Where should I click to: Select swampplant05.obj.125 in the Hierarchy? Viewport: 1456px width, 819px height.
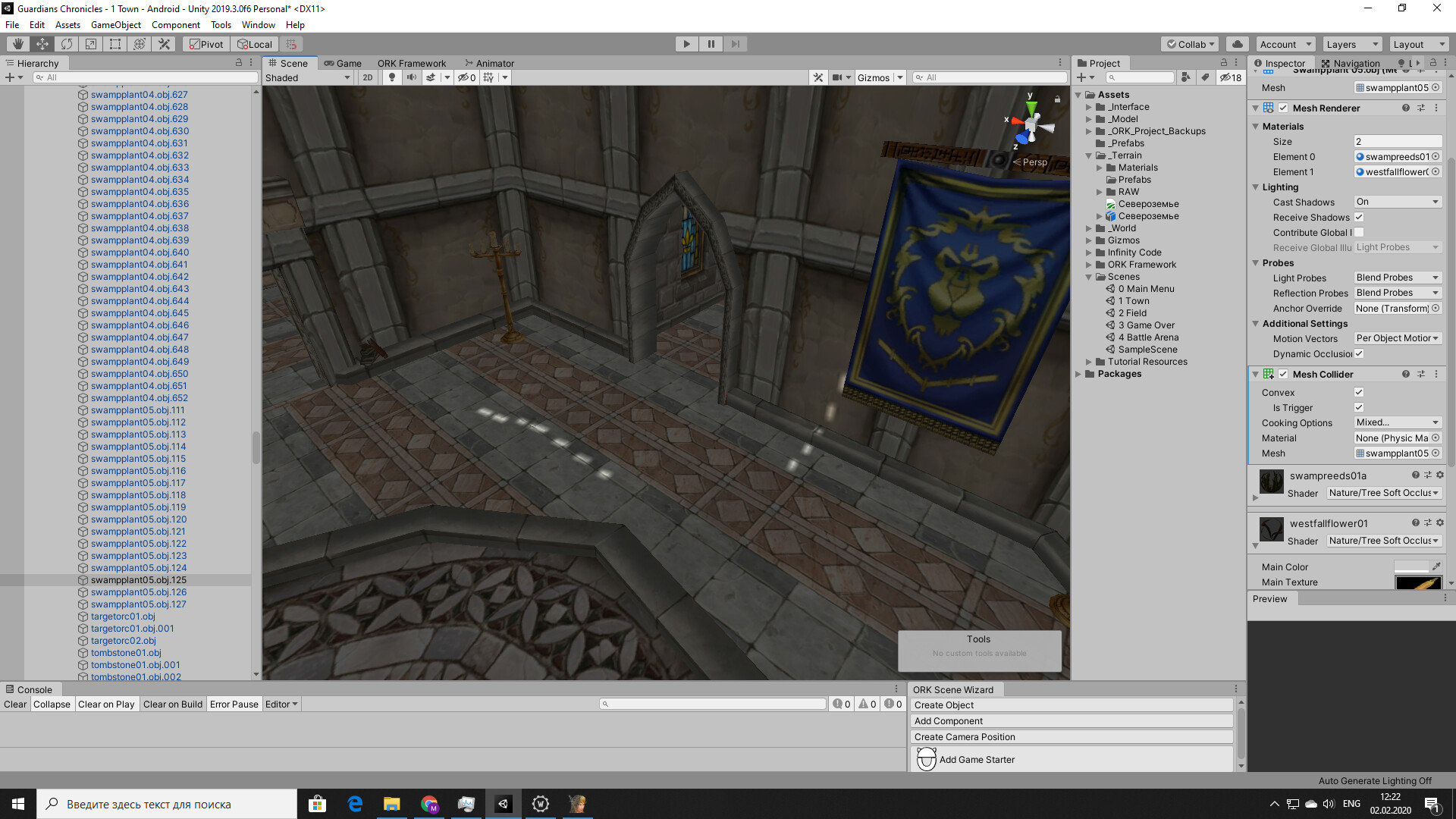[x=139, y=579]
